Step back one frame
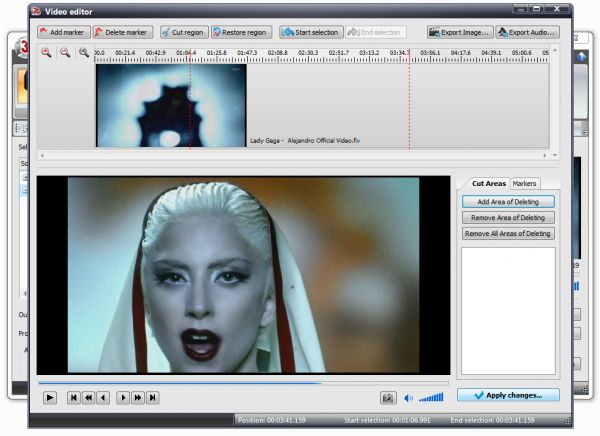Image resolution: width=600 pixels, height=436 pixels. click(x=103, y=397)
